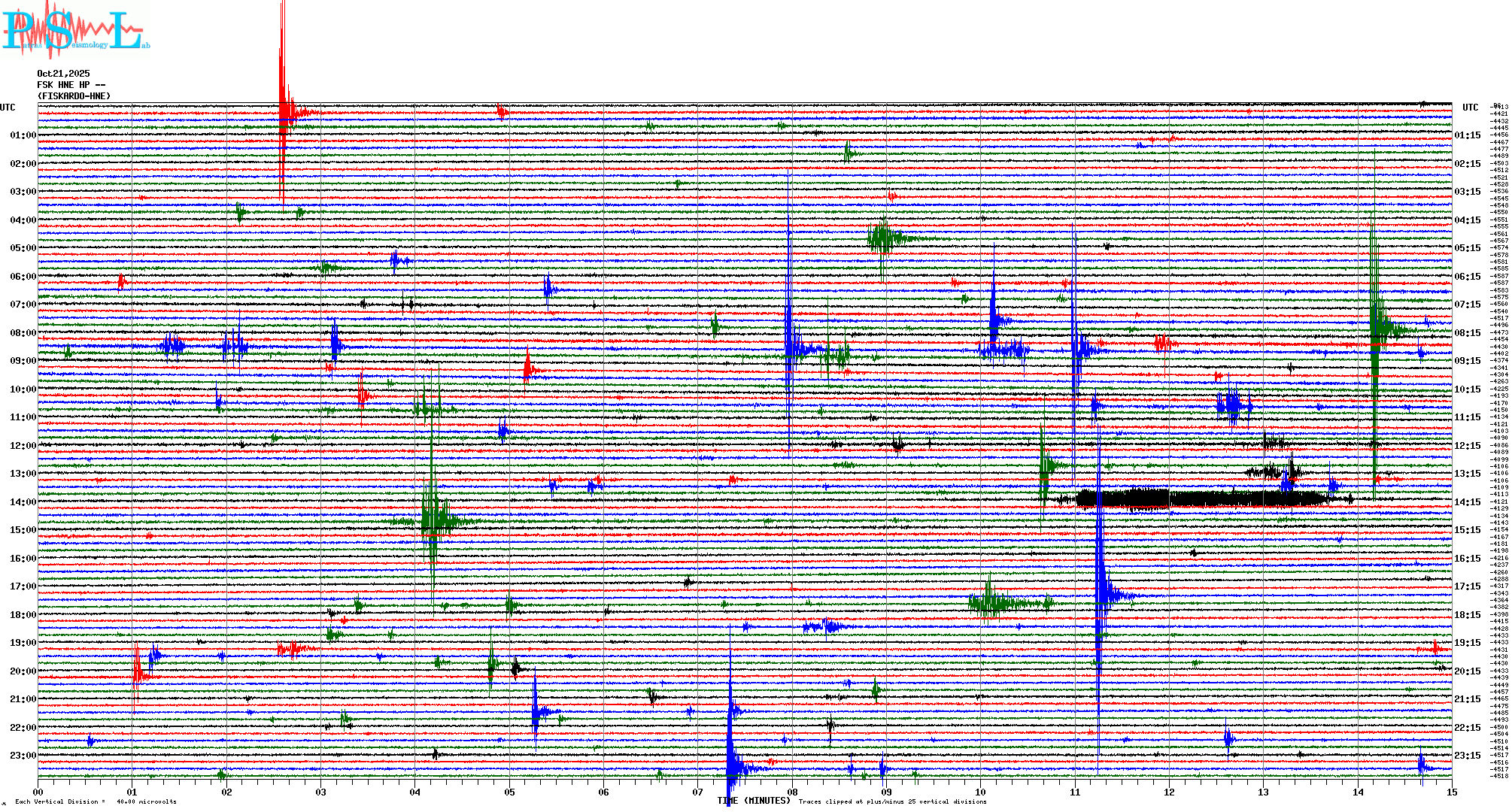Select the 19:15 label on right axis

(x=1467, y=643)
